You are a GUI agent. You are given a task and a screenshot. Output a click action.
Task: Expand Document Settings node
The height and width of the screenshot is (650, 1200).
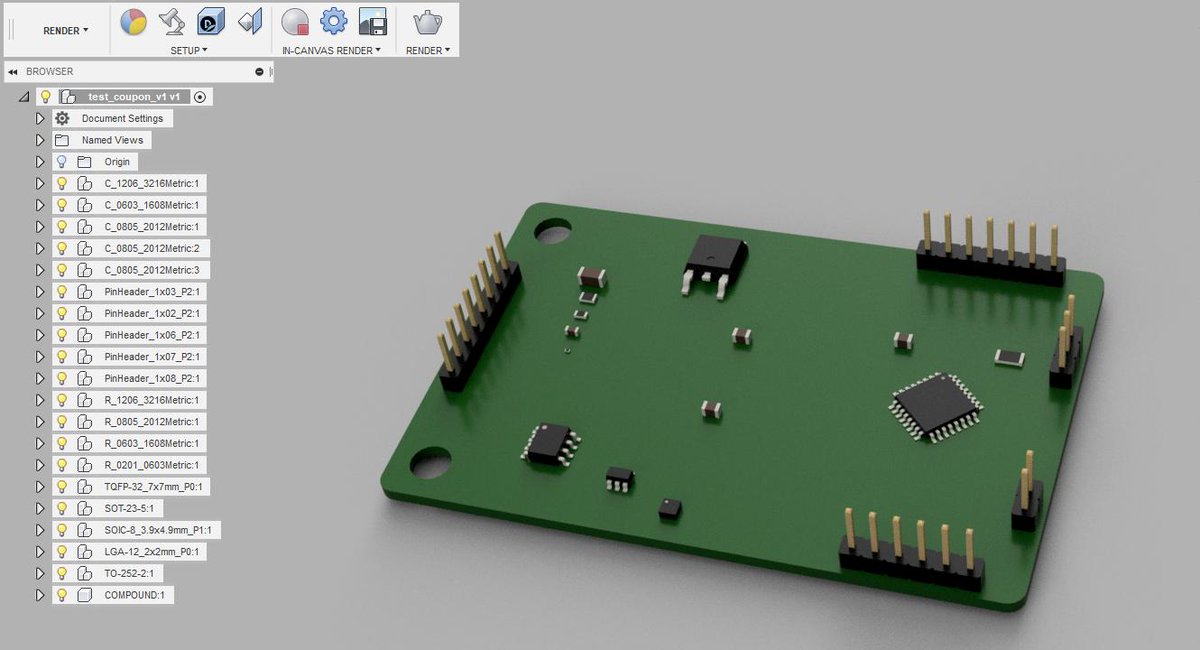tap(40, 118)
